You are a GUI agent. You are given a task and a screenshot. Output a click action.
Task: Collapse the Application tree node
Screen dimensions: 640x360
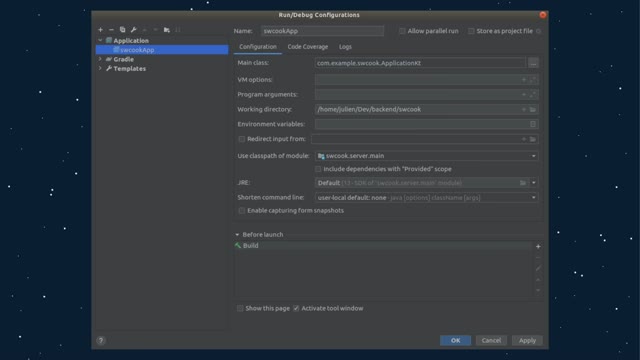(100, 40)
